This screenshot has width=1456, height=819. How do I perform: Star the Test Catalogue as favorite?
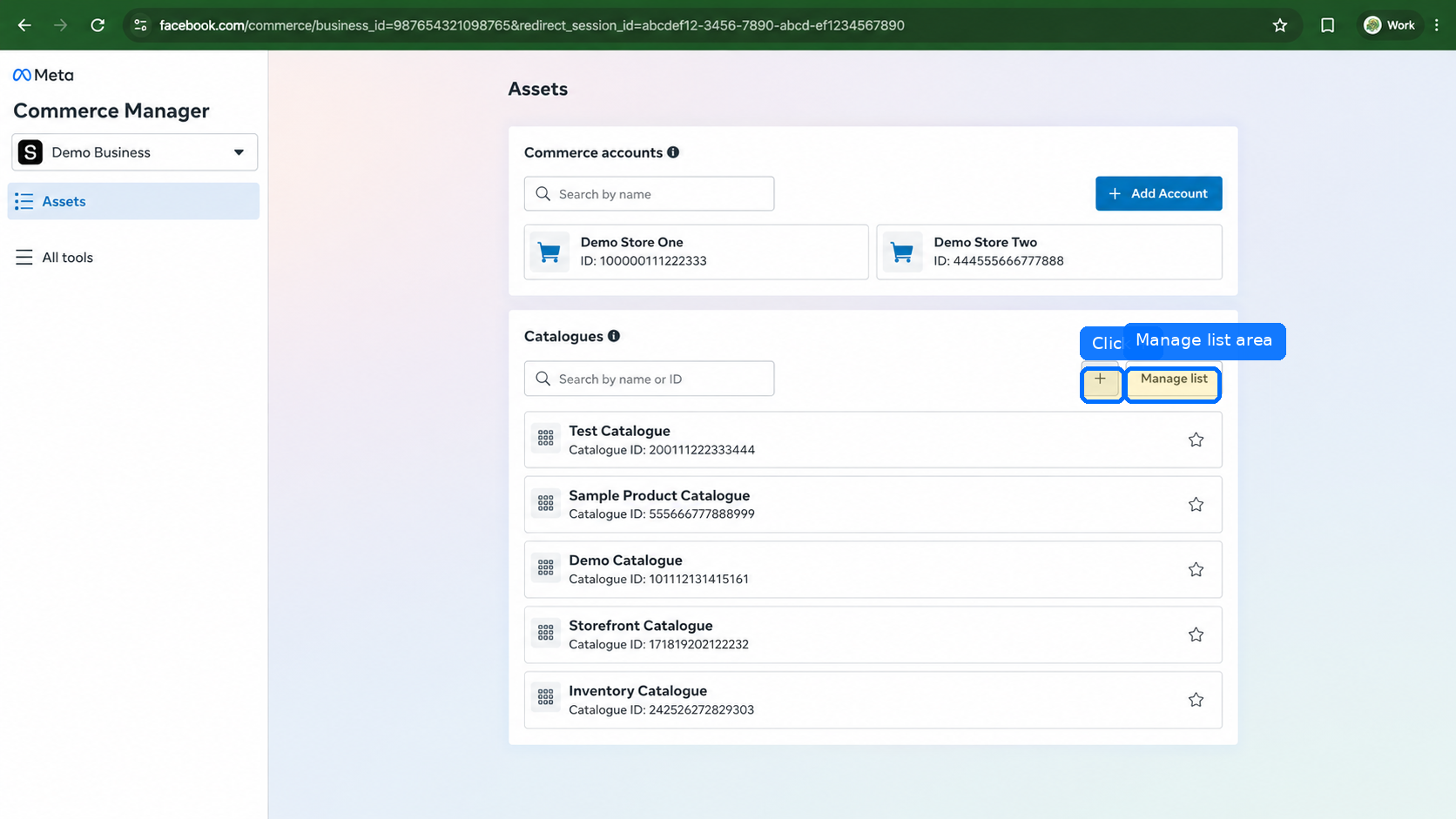click(1196, 440)
